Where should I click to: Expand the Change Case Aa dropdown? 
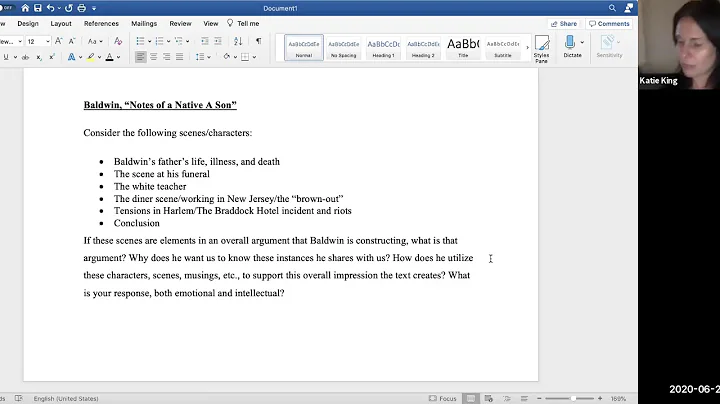95,41
